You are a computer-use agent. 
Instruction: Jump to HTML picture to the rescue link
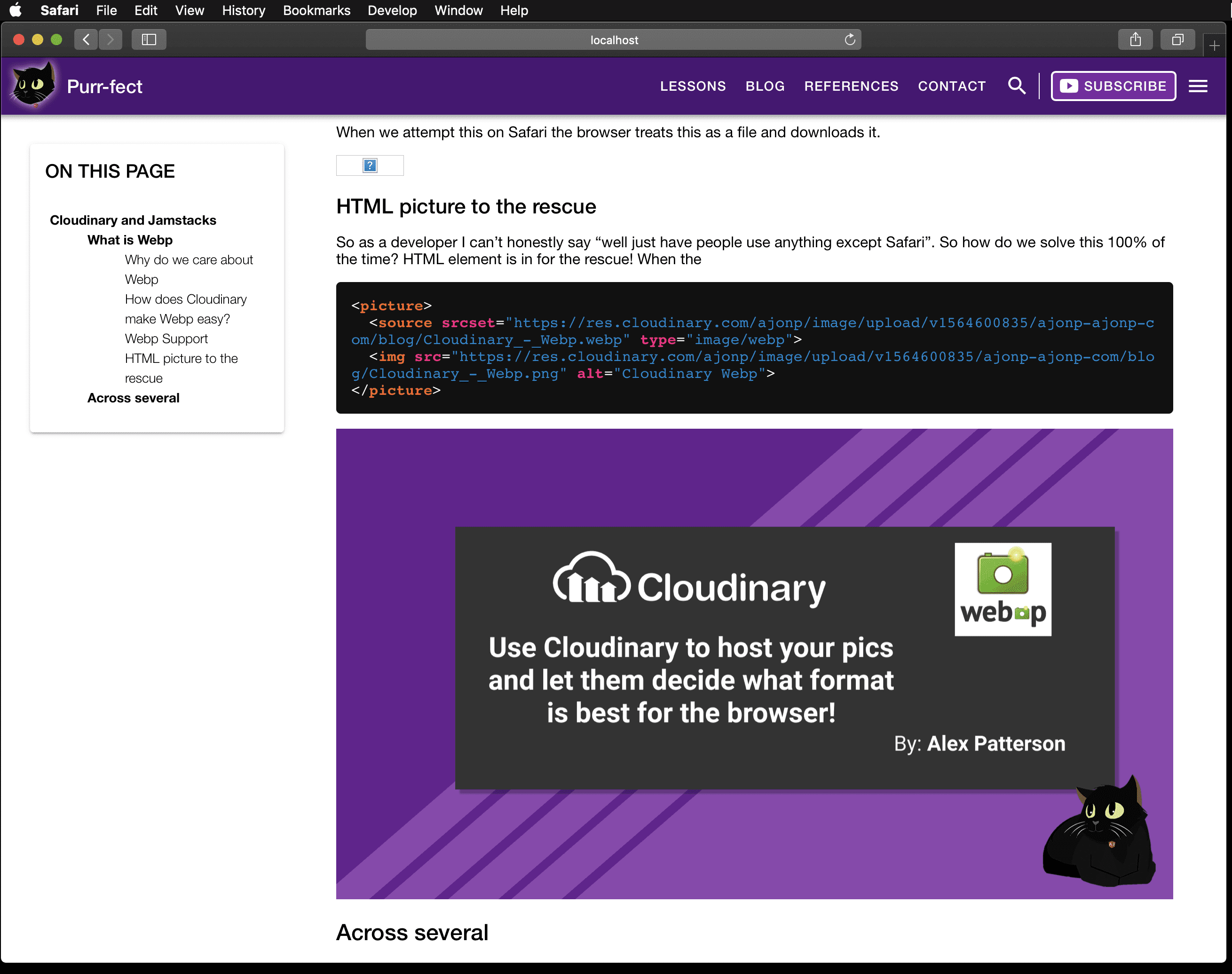click(182, 369)
